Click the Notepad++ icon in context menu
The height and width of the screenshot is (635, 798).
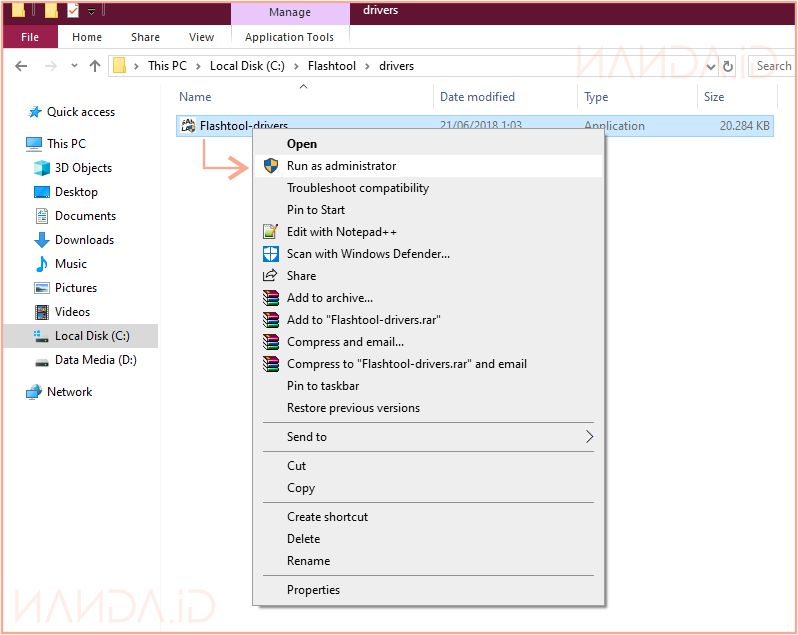tap(269, 232)
